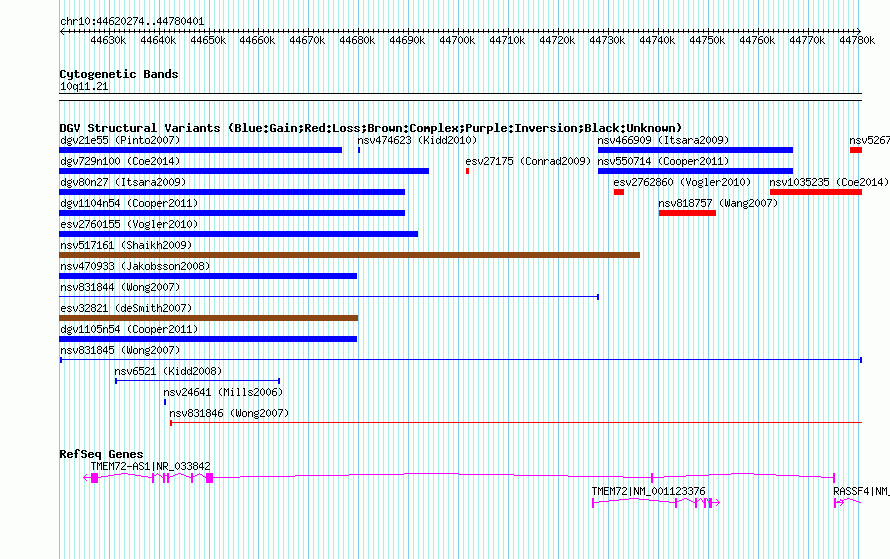
Task: Click the TMEM72 gene model glyph
Action: point(656,503)
